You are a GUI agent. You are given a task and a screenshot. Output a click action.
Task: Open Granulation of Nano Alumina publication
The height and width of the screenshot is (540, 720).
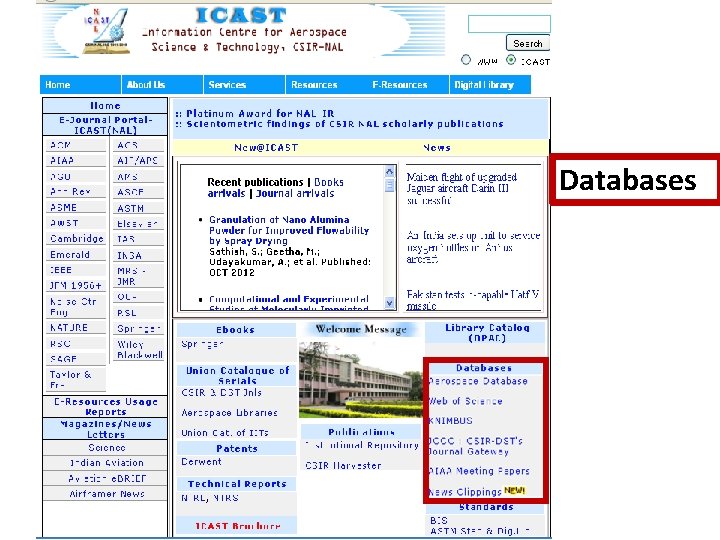[x=289, y=230]
